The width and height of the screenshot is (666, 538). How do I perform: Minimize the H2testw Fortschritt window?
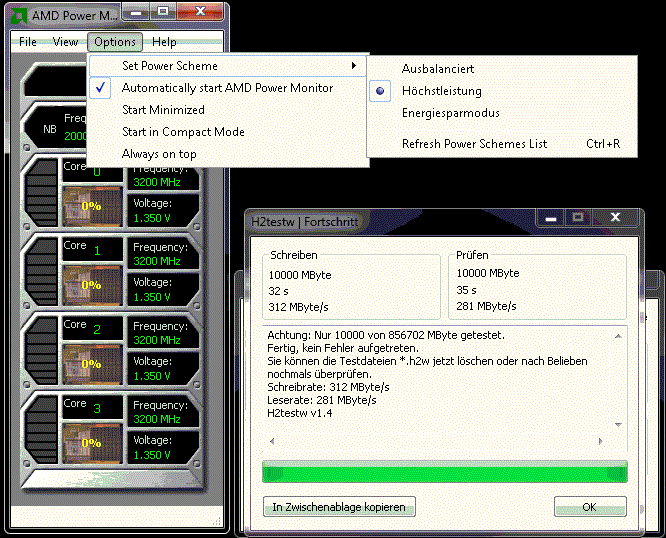tap(551, 218)
